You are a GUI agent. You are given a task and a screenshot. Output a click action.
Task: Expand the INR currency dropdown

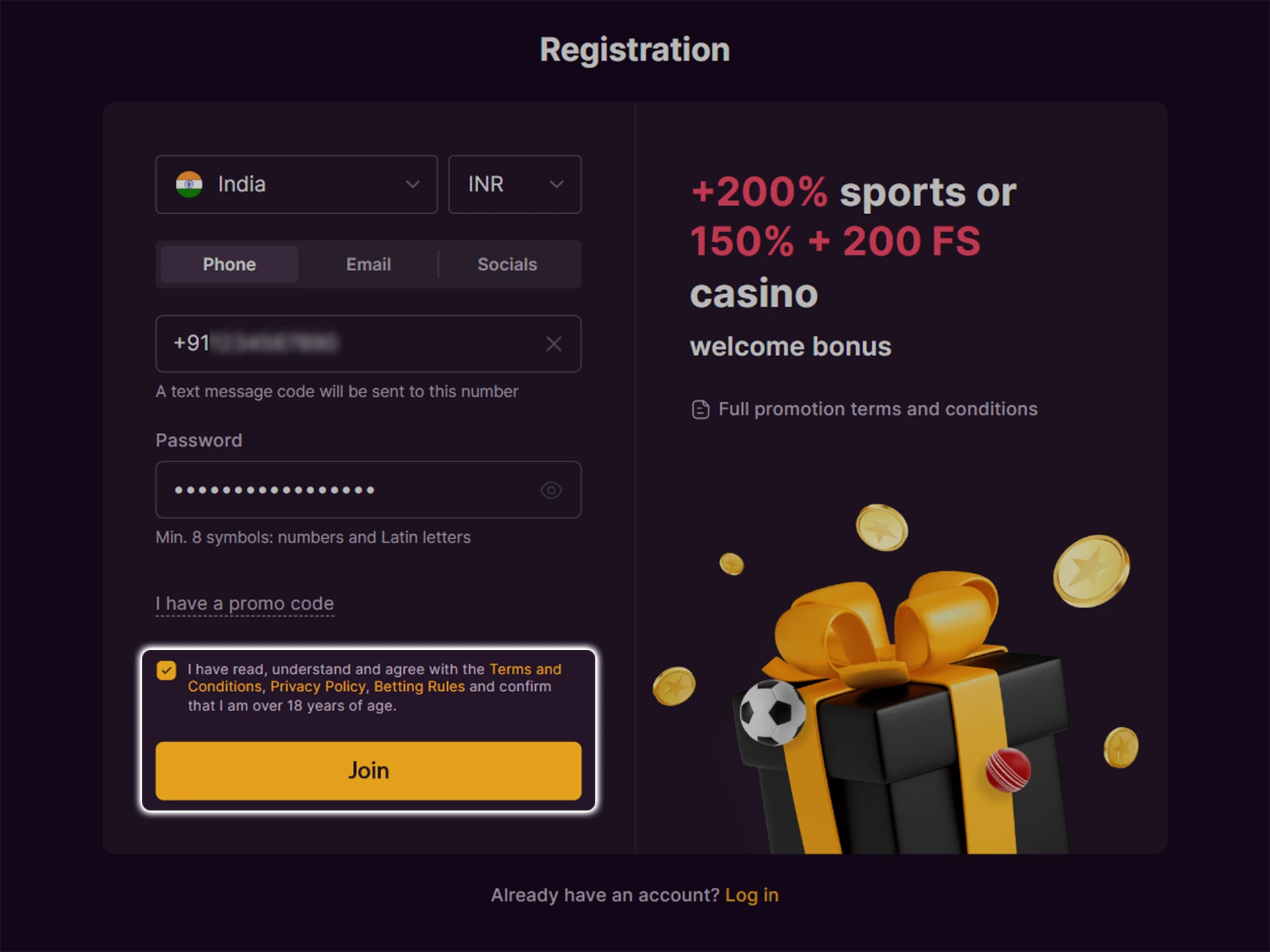pos(515,184)
